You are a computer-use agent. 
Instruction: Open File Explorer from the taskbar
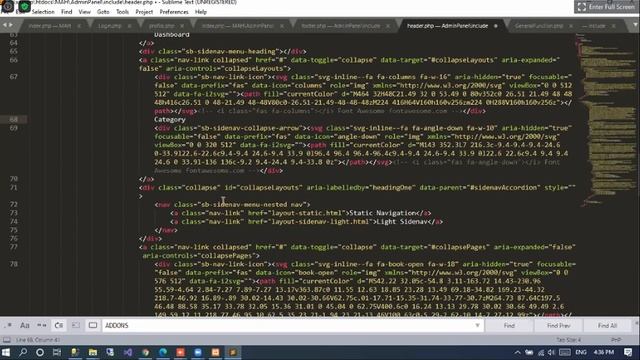(x=93, y=352)
